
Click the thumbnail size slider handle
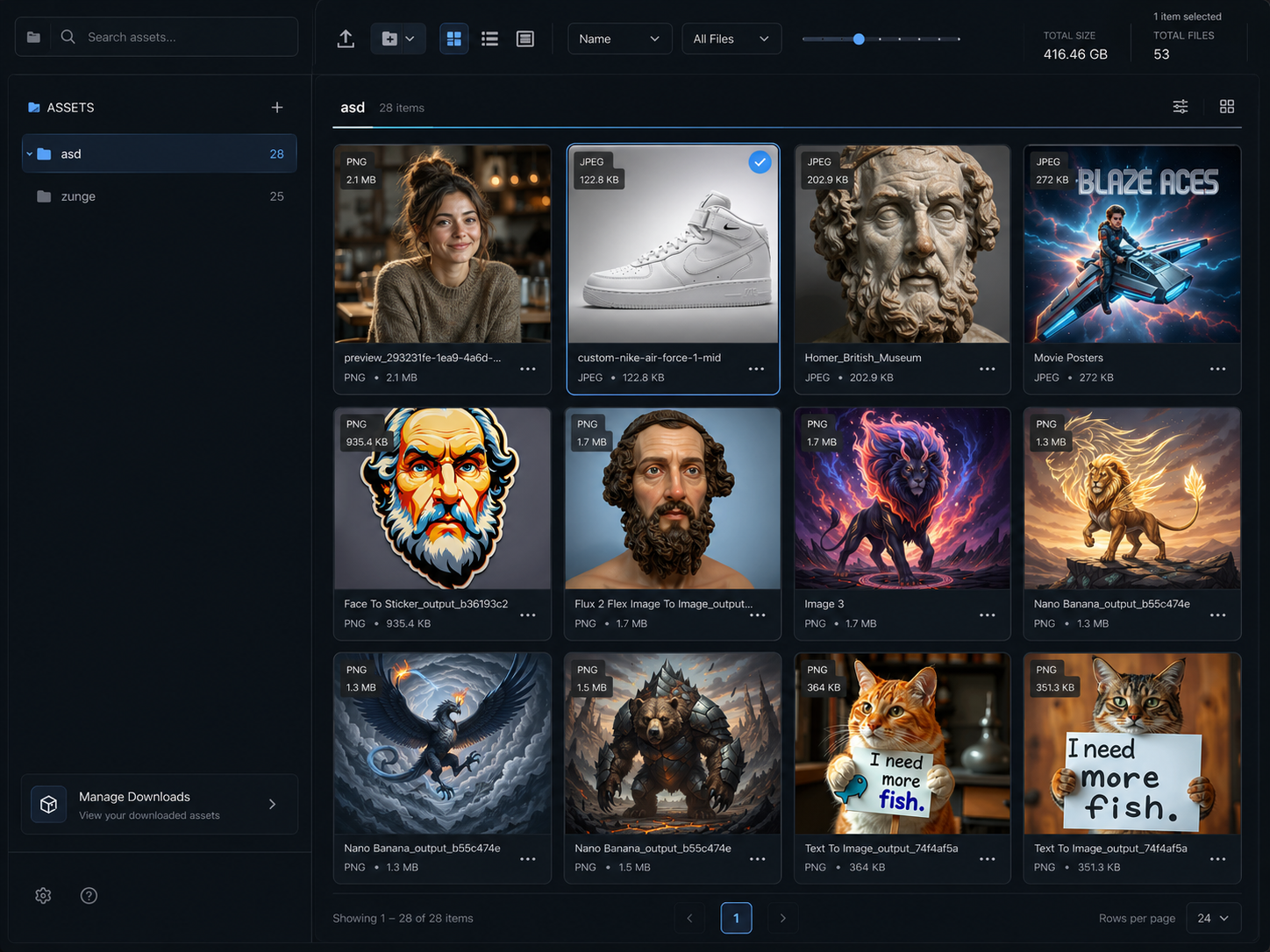[859, 39]
